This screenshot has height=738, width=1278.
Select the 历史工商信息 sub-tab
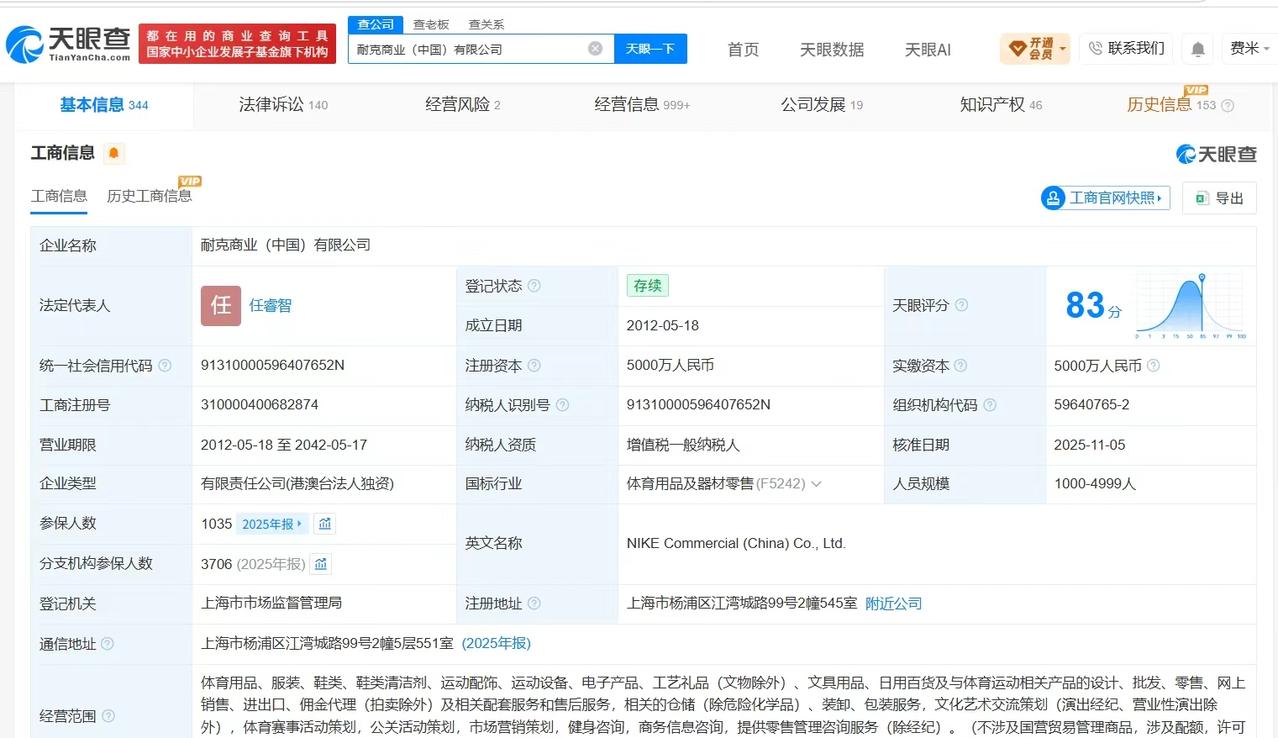tap(149, 196)
